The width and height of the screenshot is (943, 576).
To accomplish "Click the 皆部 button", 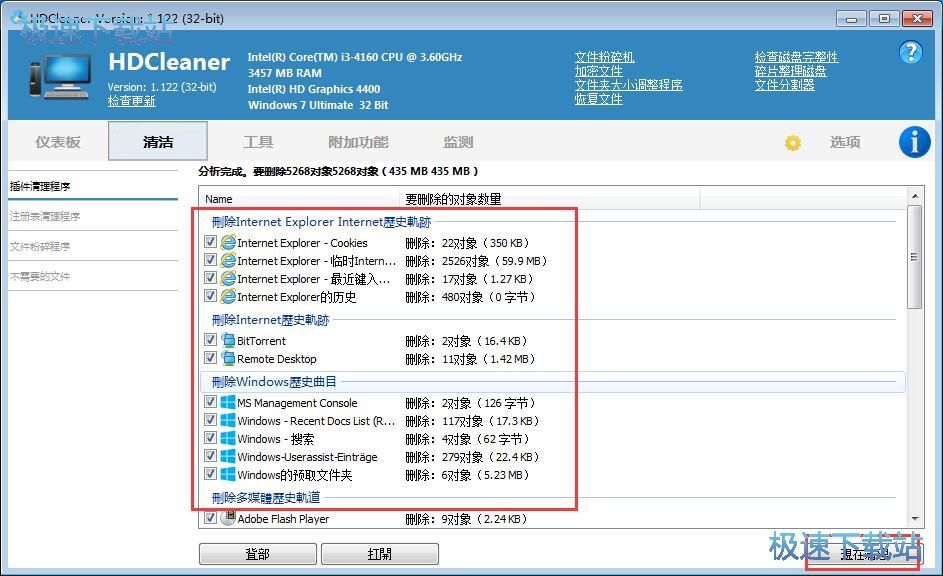I will [x=257, y=554].
